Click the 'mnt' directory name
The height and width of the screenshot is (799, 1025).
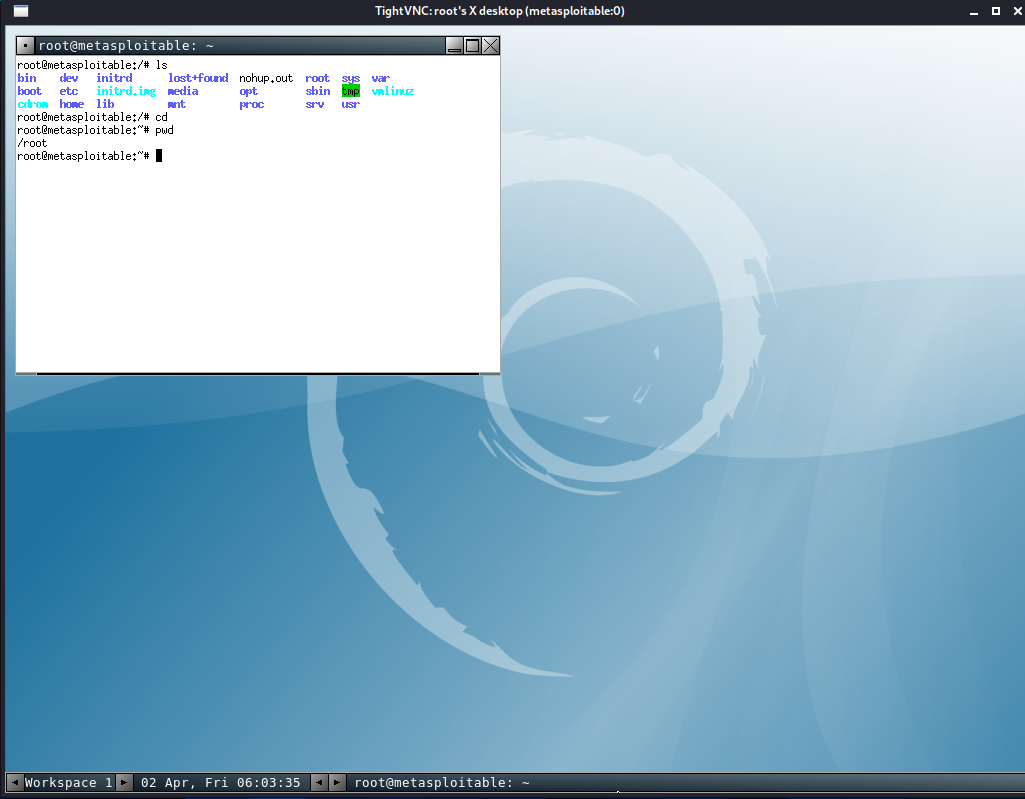point(176,104)
